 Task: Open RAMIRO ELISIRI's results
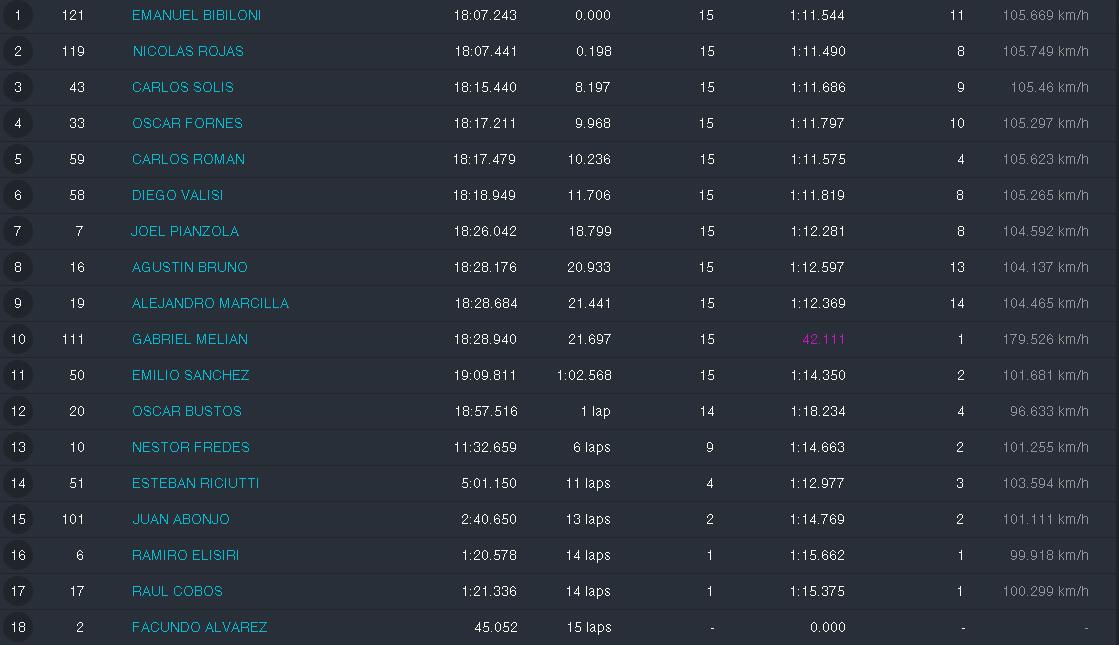185,555
